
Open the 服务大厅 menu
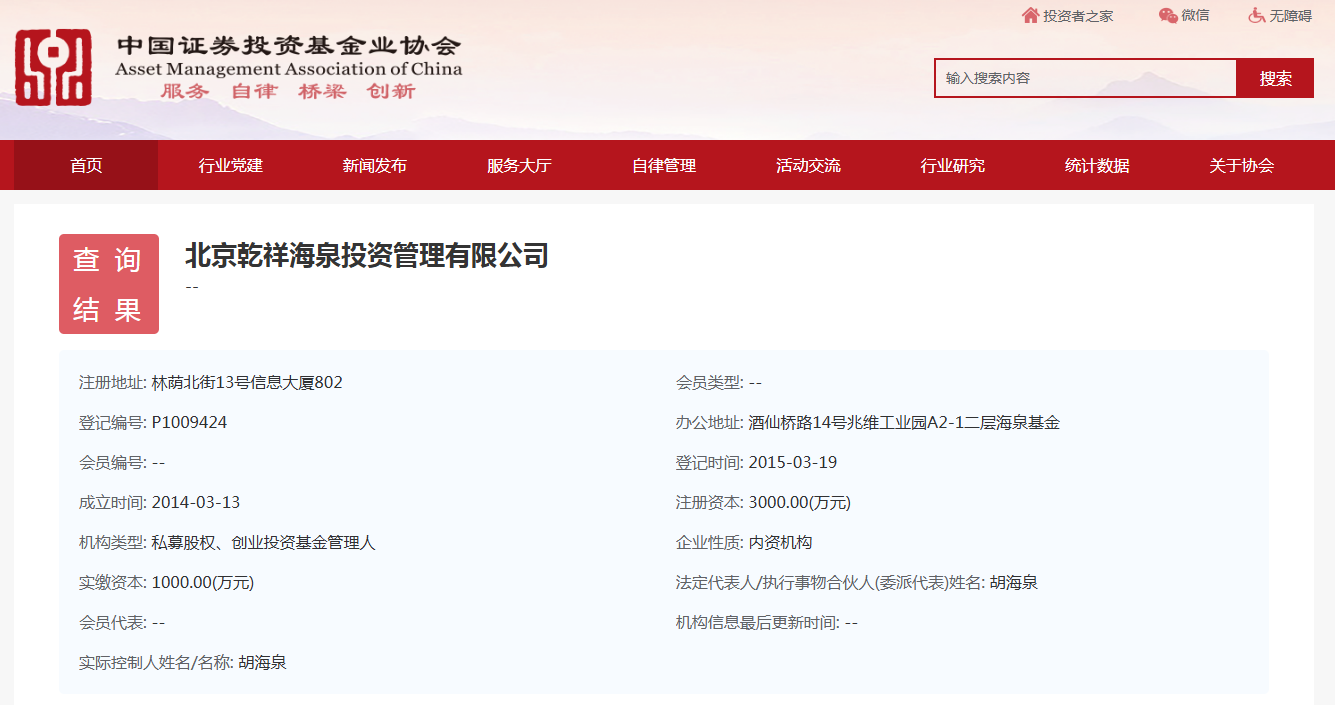(519, 166)
